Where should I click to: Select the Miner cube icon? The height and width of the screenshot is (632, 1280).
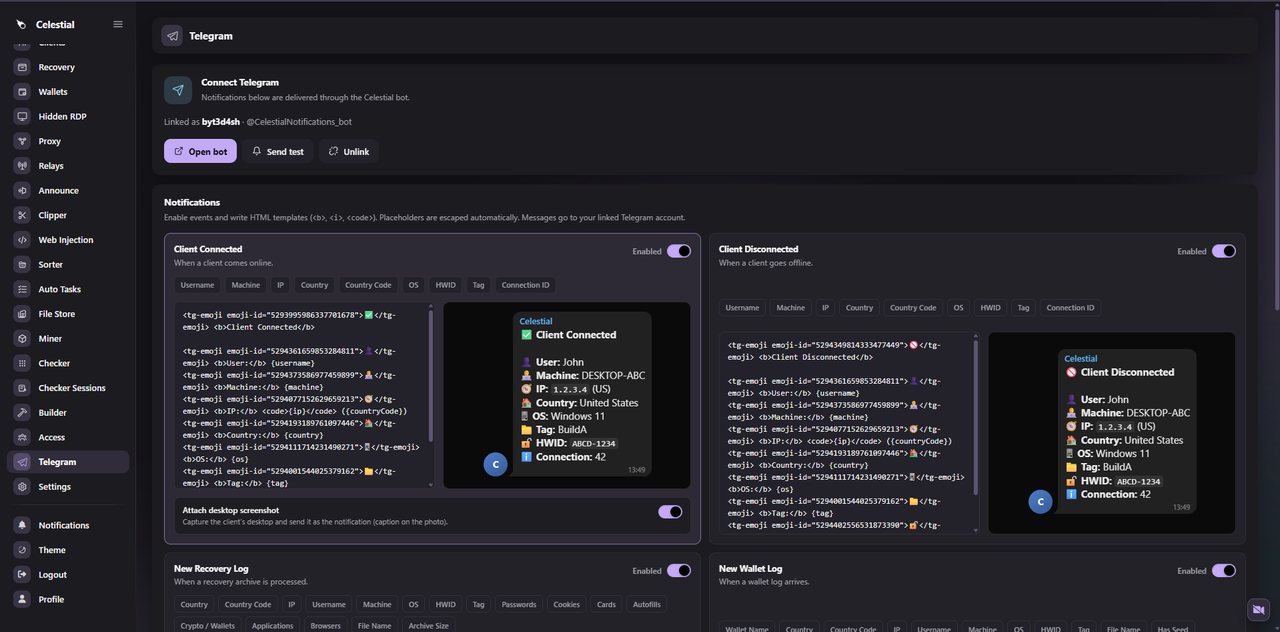pyautogui.click(x=21, y=338)
